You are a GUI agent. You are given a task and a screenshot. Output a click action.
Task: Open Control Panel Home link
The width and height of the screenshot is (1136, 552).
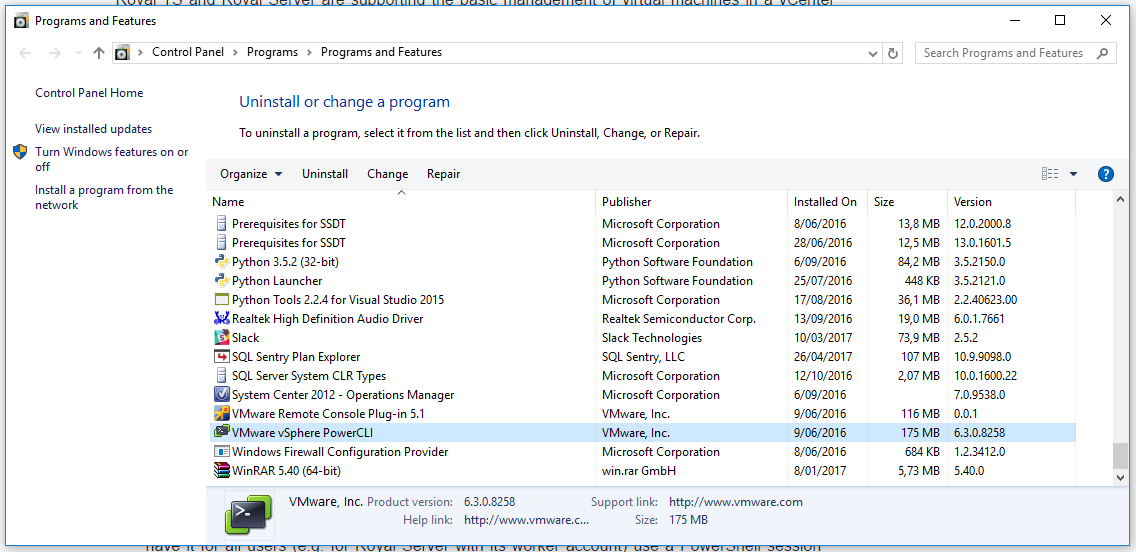[89, 93]
